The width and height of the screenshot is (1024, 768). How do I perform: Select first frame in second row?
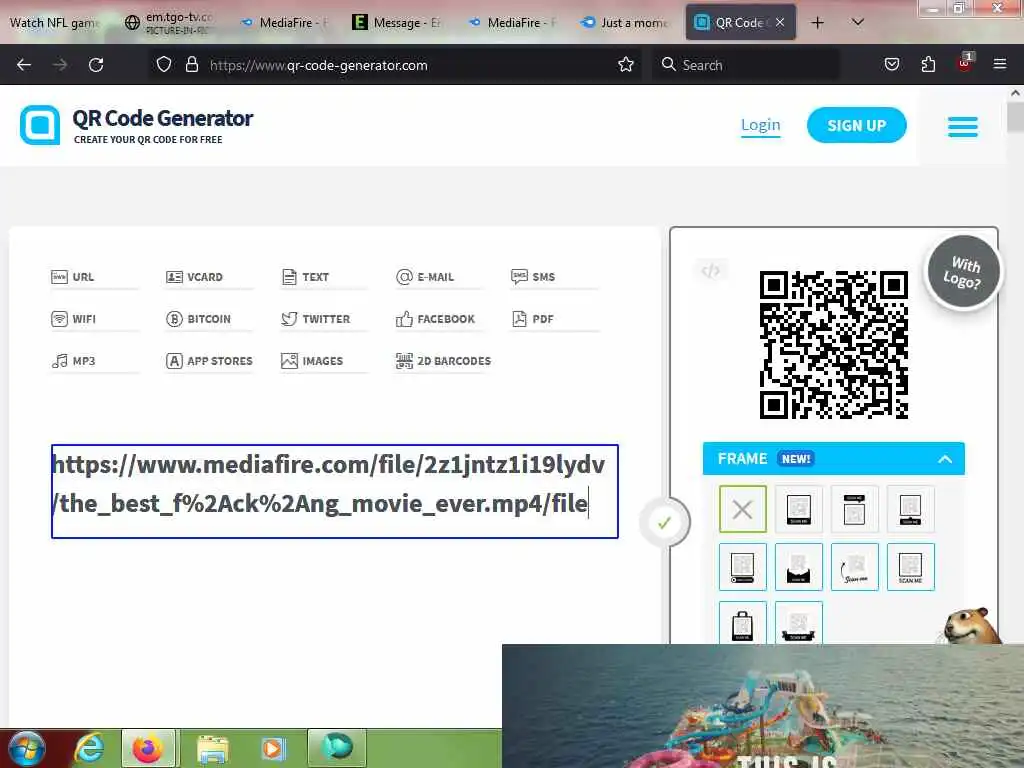pos(743,567)
